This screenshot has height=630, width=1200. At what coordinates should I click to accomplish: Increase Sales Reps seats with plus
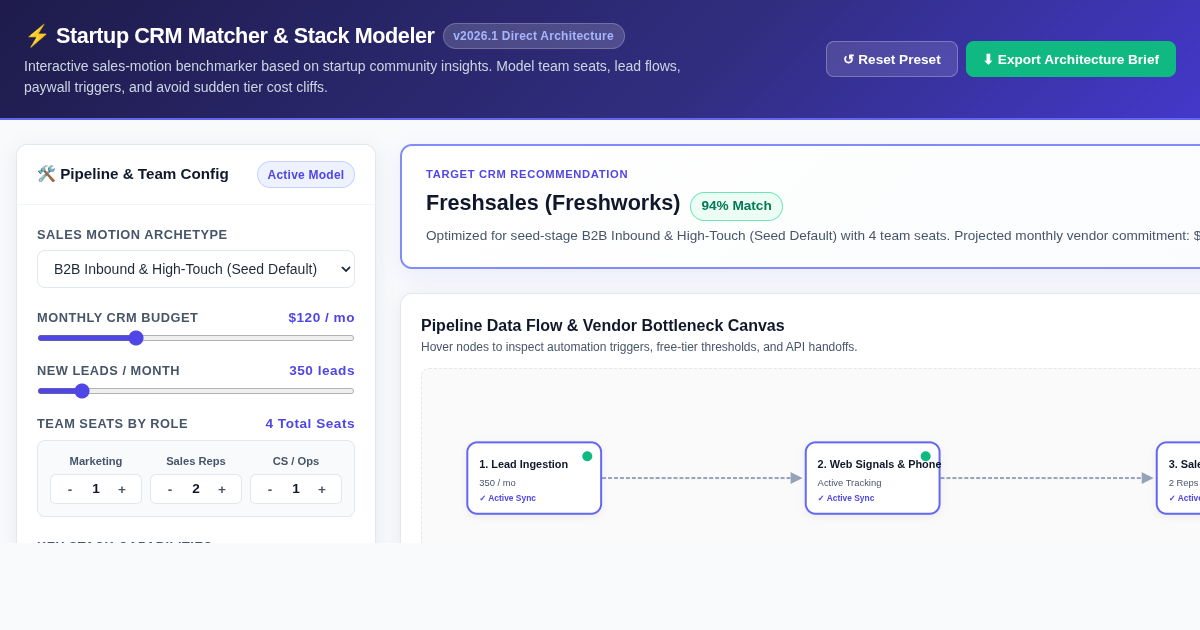[222, 489]
